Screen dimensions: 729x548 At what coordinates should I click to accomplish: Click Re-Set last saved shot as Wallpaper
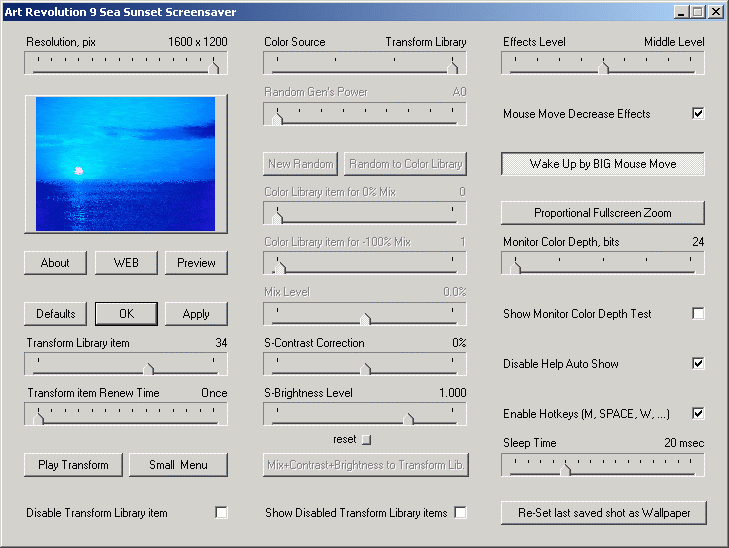(x=604, y=513)
